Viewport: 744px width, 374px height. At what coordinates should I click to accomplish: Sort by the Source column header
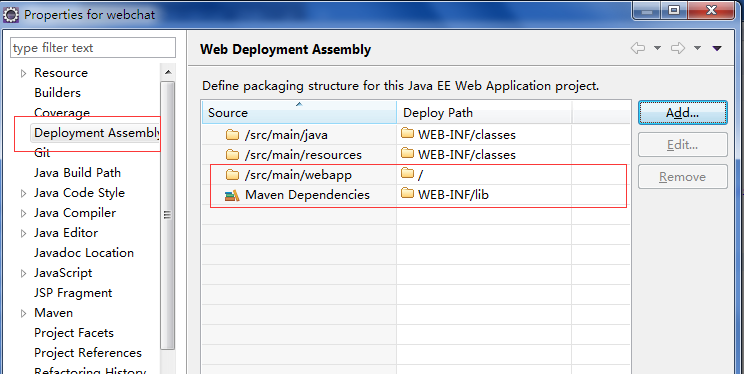pyautogui.click(x=299, y=112)
